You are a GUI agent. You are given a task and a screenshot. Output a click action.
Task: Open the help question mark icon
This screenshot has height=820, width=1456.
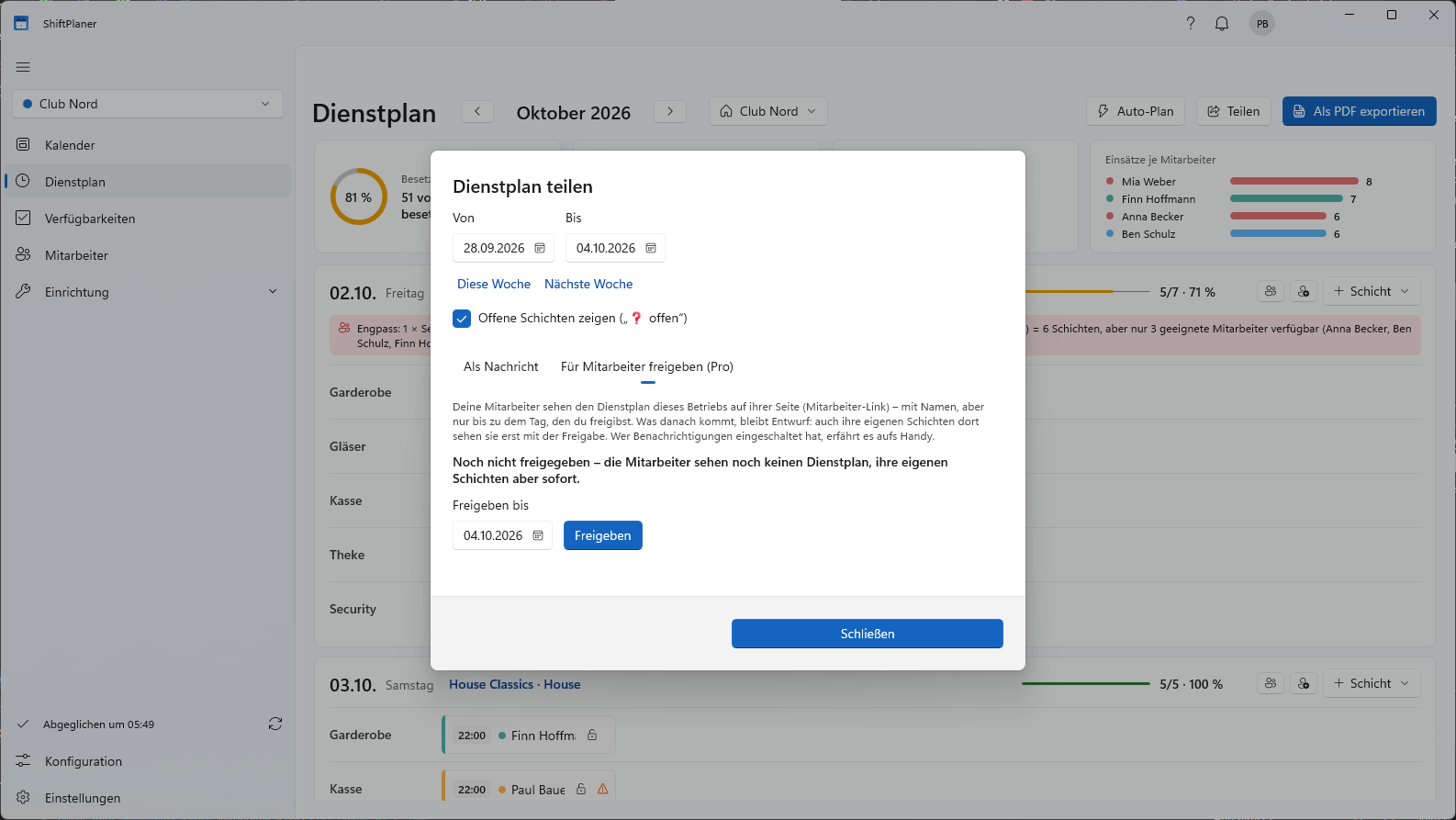pyautogui.click(x=1191, y=24)
